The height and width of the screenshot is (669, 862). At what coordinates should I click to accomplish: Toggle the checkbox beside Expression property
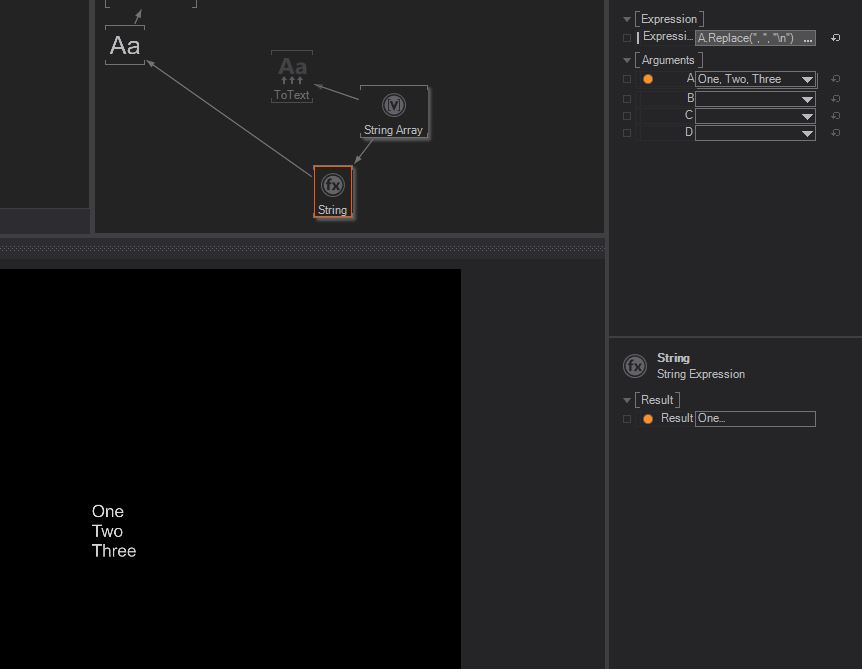(x=627, y=38)
